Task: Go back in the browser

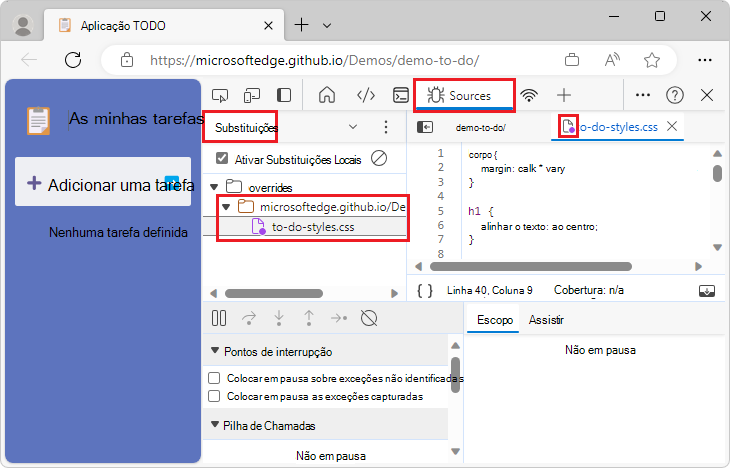Action: click(29, 60)
